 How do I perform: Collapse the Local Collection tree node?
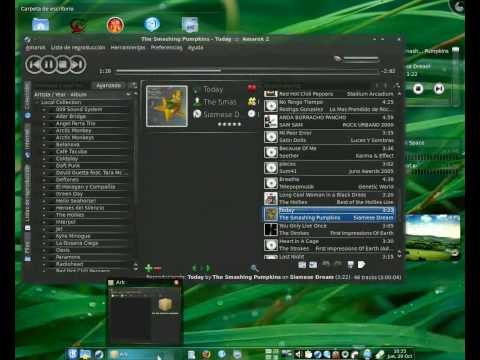37,102
